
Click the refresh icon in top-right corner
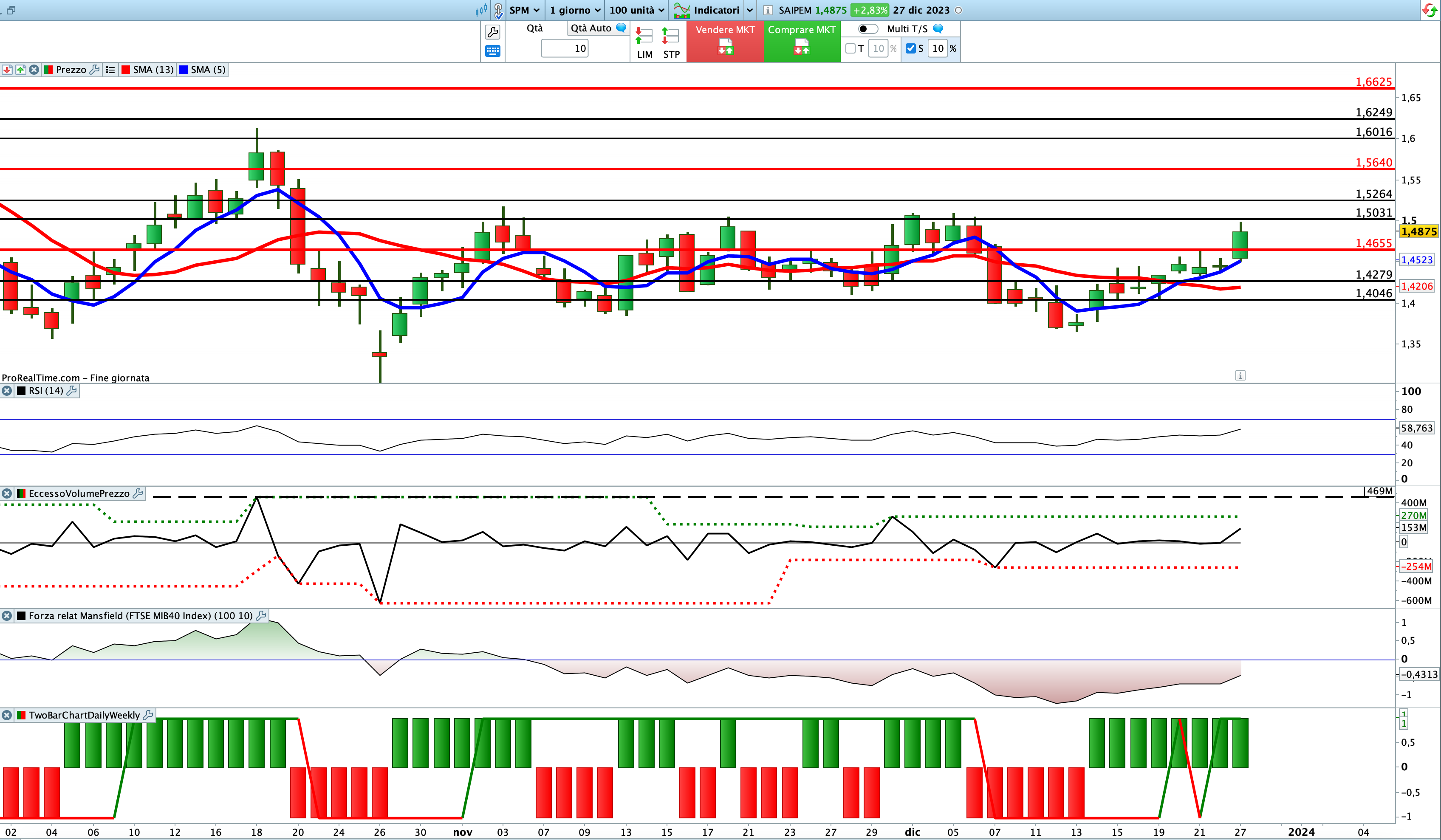coord(1430,10)
